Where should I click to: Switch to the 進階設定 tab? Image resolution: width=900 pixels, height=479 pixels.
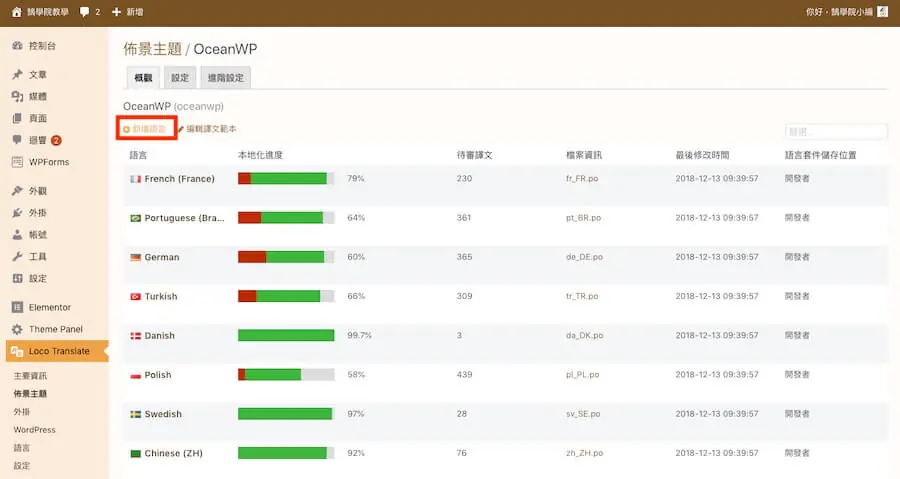226,77
